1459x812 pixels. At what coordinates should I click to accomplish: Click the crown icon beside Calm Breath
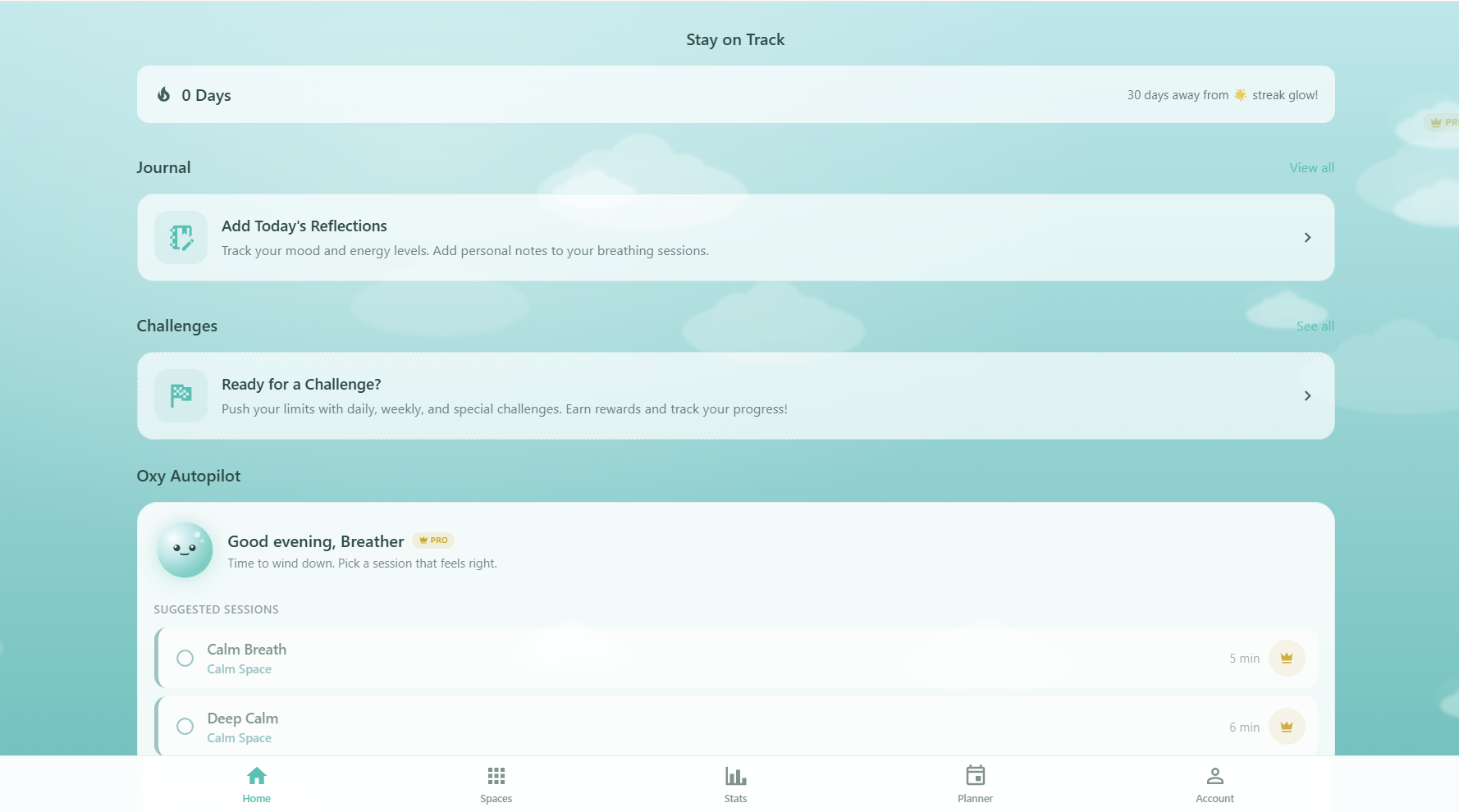click(1287, 658)
